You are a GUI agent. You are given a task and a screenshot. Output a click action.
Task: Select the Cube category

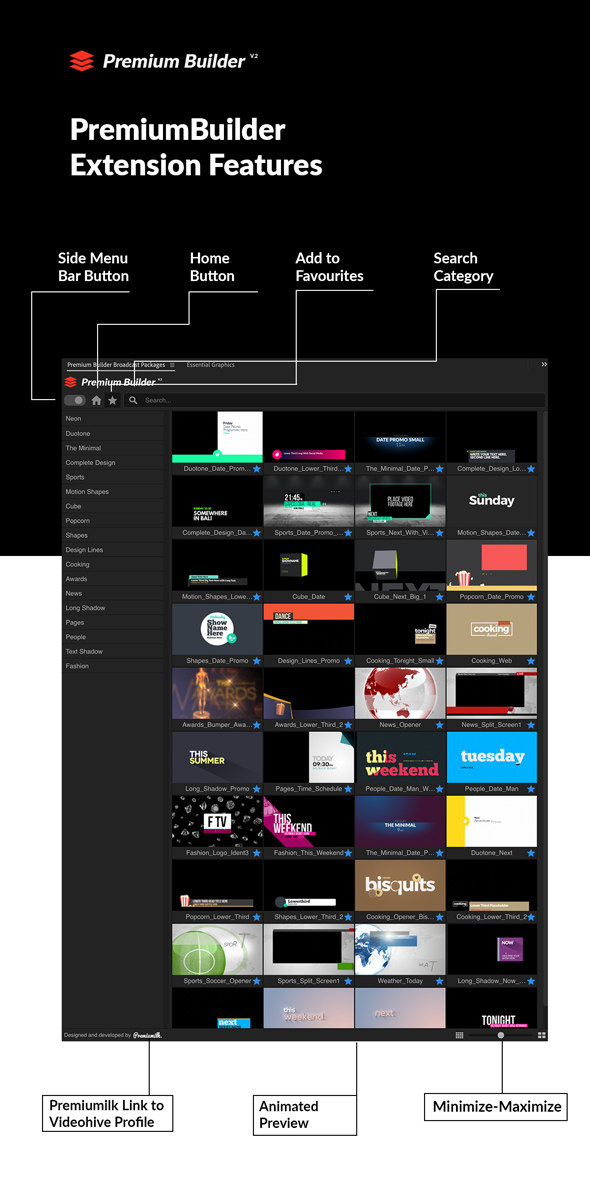(x=115, y=506)
